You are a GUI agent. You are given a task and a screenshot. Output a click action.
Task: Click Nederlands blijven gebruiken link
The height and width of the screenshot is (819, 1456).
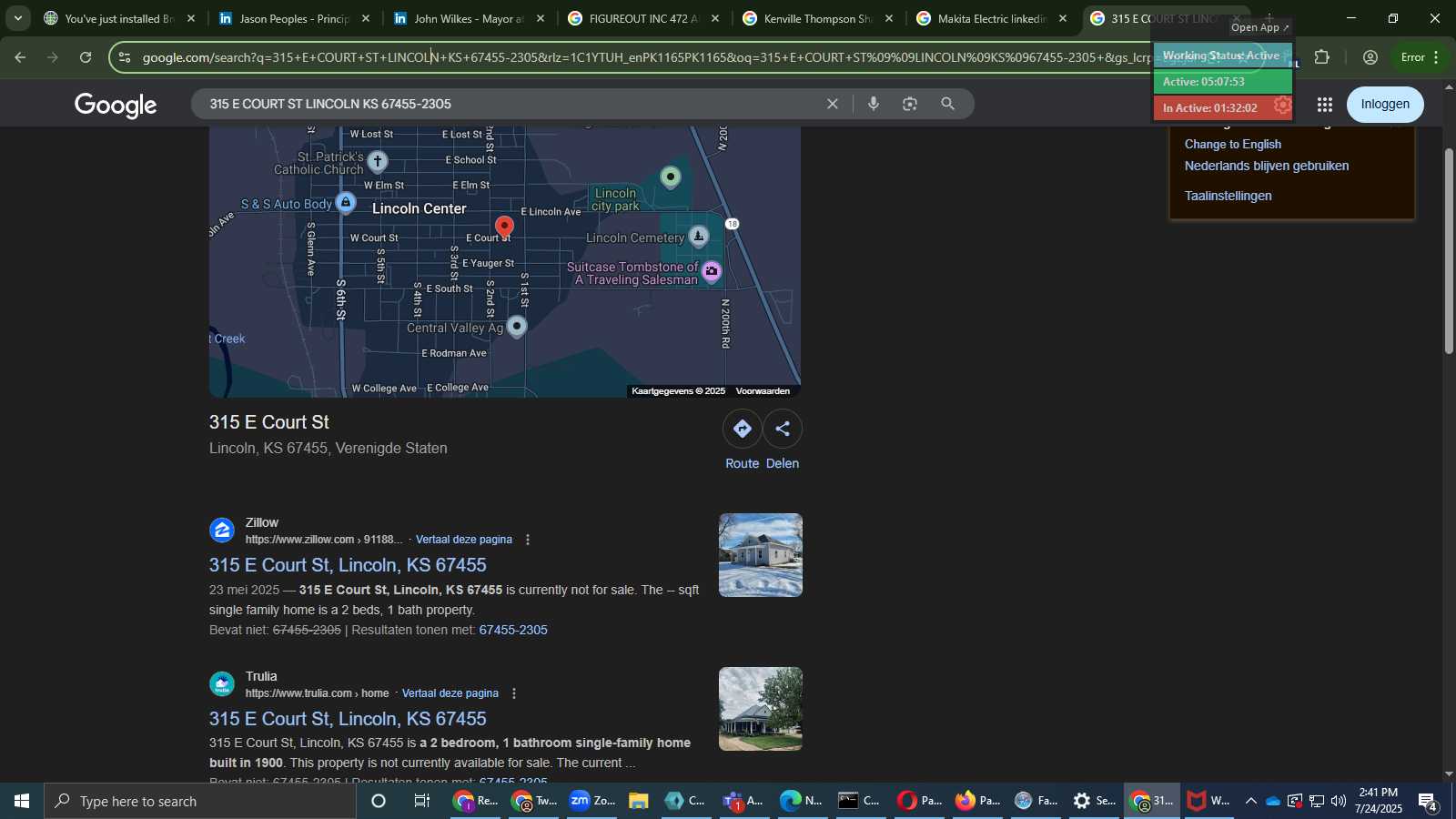click(x=1267, y=166)
